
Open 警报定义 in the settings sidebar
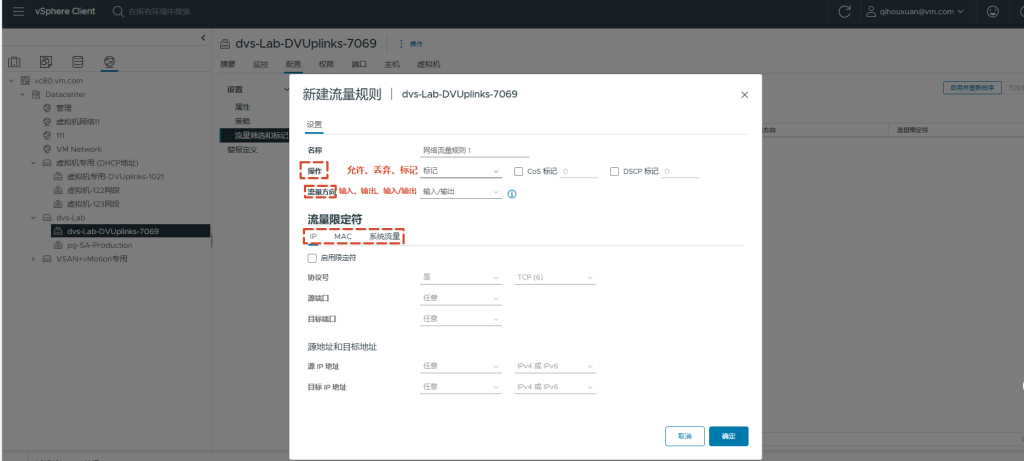click(x=242, y=150)
